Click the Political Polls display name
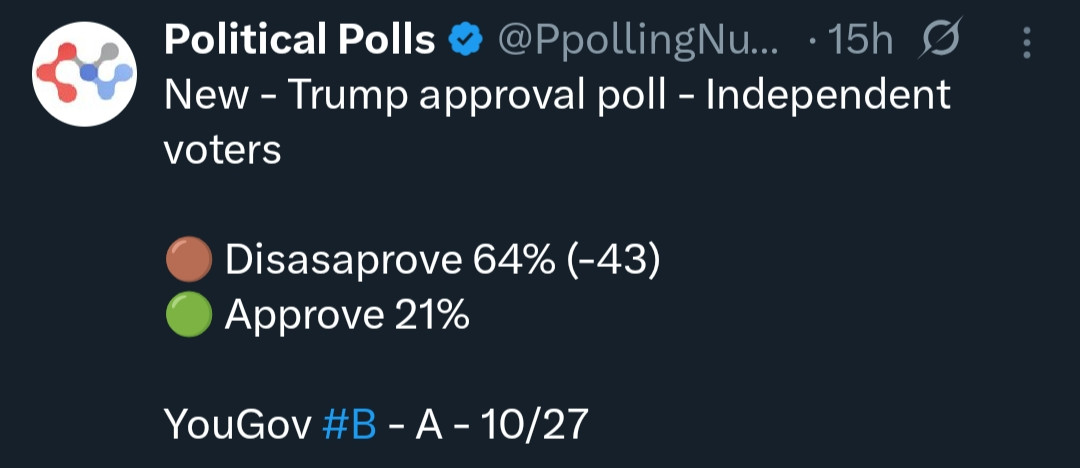 tap(299, 40)
